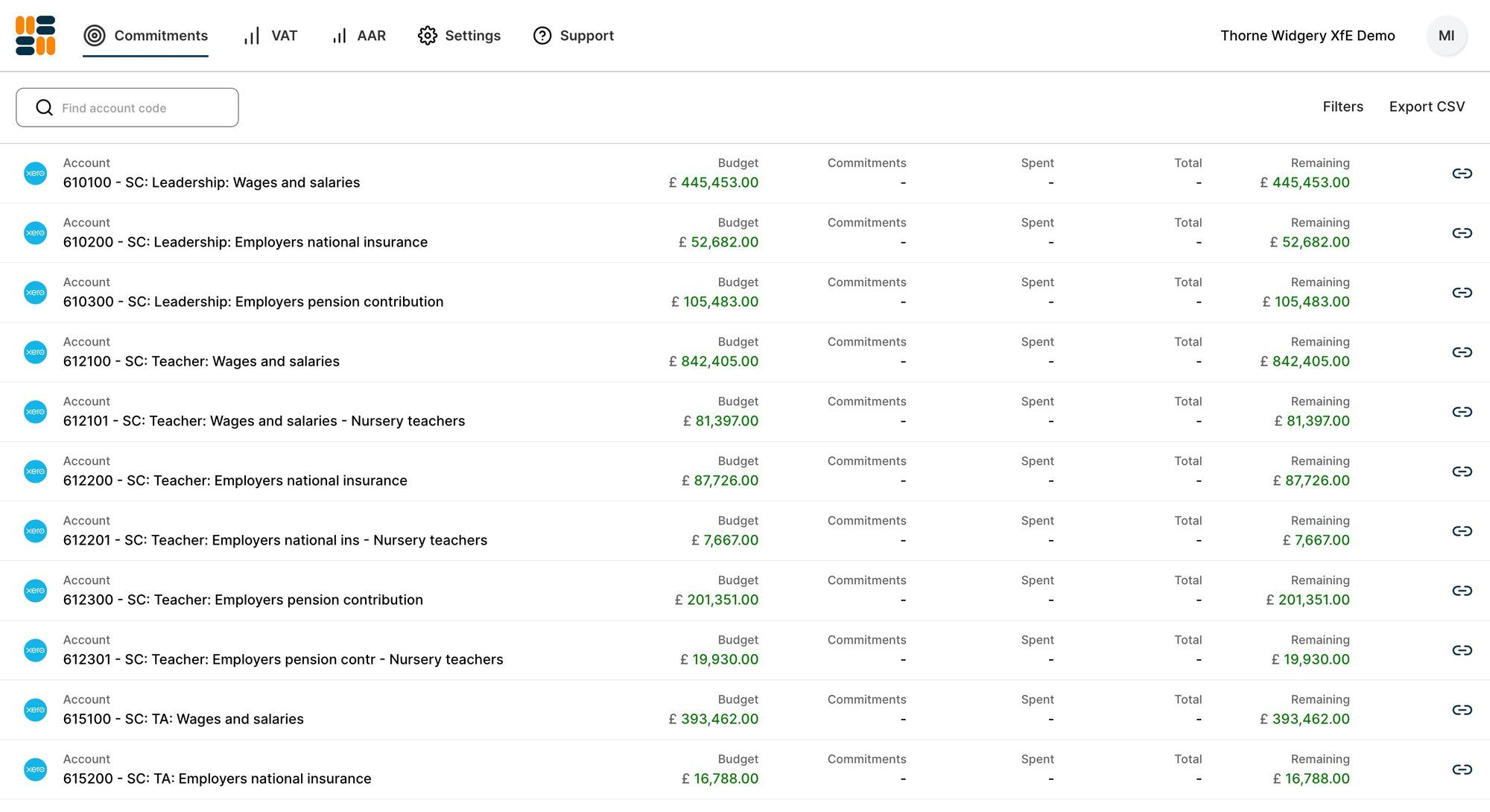Open the Support page
The image size is (1490, 812).
click(x=574, y=36)
